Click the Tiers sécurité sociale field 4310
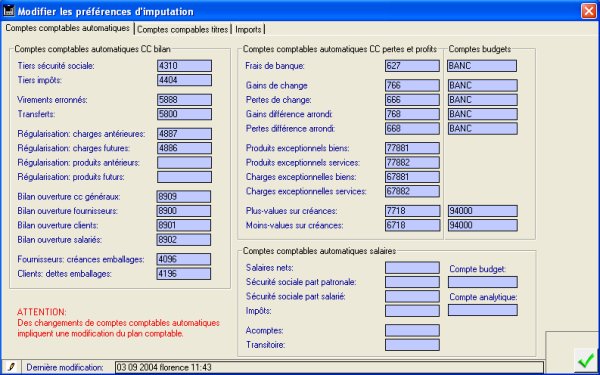Image resolution: width=600 pixels, height=375 pixels. pos(184,66)
